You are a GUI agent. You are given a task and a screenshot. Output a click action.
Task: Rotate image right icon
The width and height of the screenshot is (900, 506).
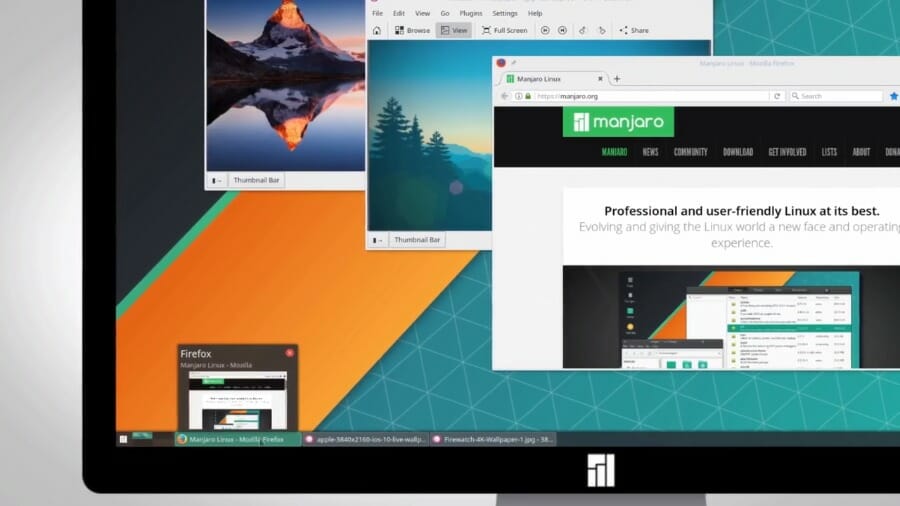[x=602, y=30]
